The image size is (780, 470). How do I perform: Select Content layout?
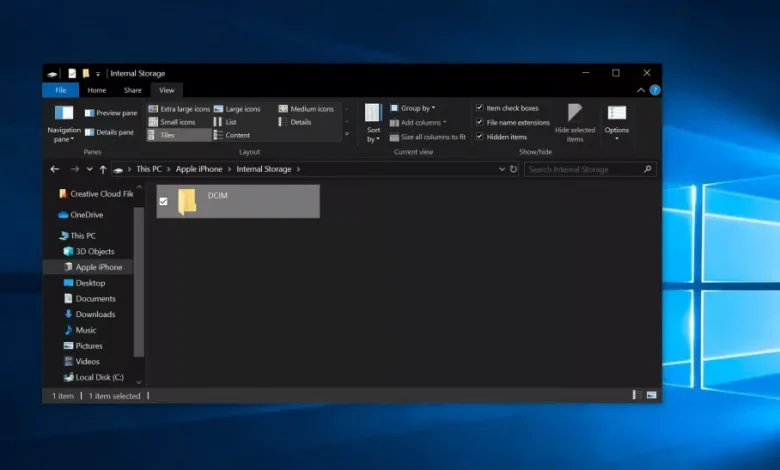point(232,135)
